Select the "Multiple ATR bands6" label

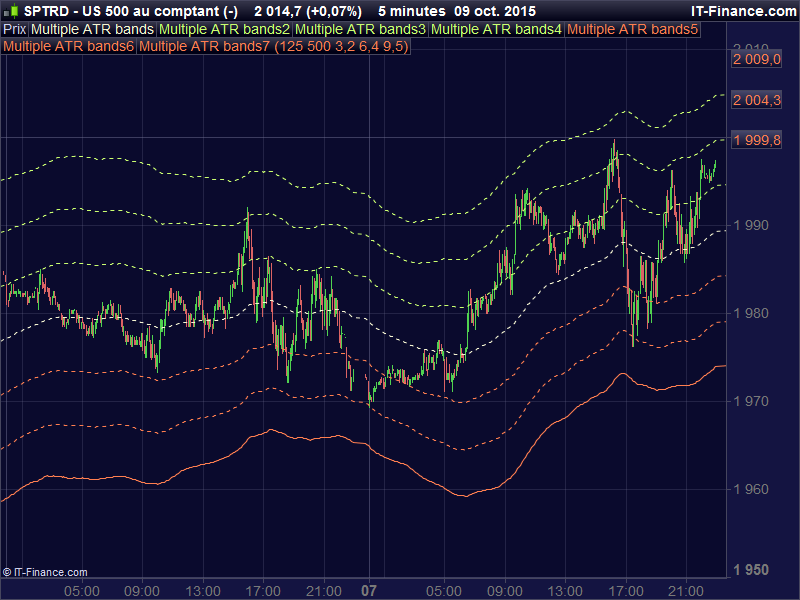pyautogui.click(x=68, y=45)
